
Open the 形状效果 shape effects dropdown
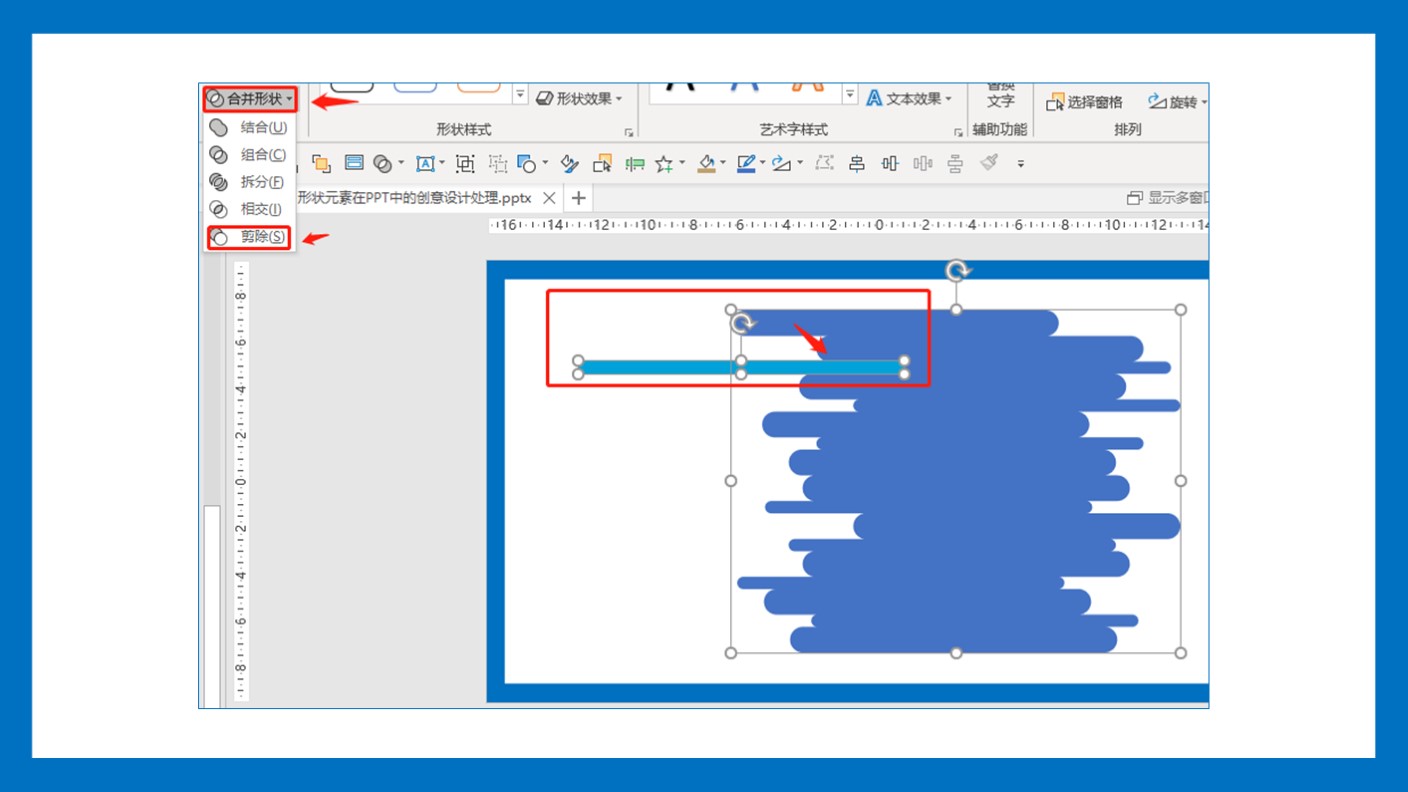(580, 98)
